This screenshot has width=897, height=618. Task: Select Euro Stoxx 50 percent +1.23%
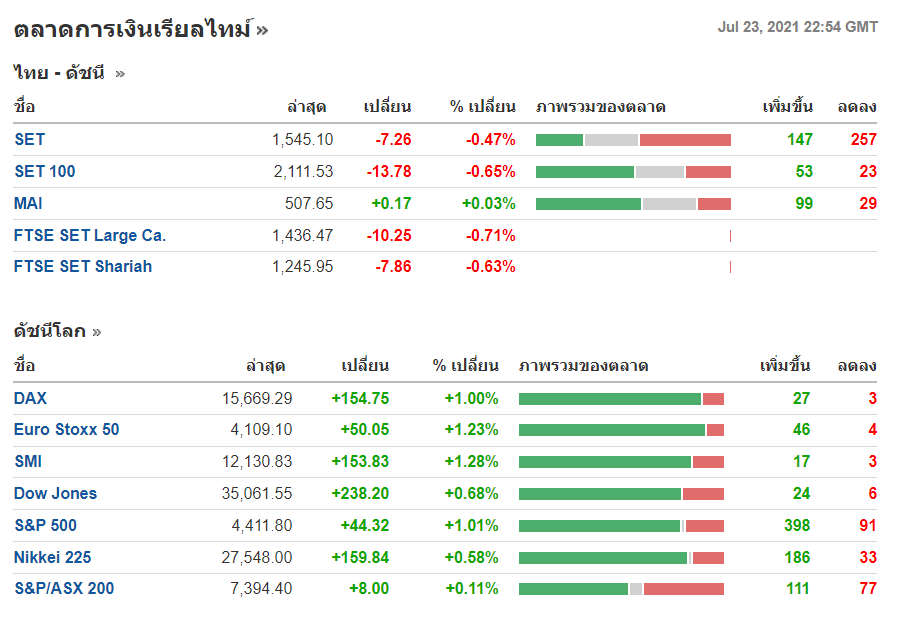[x=472, y=429]
